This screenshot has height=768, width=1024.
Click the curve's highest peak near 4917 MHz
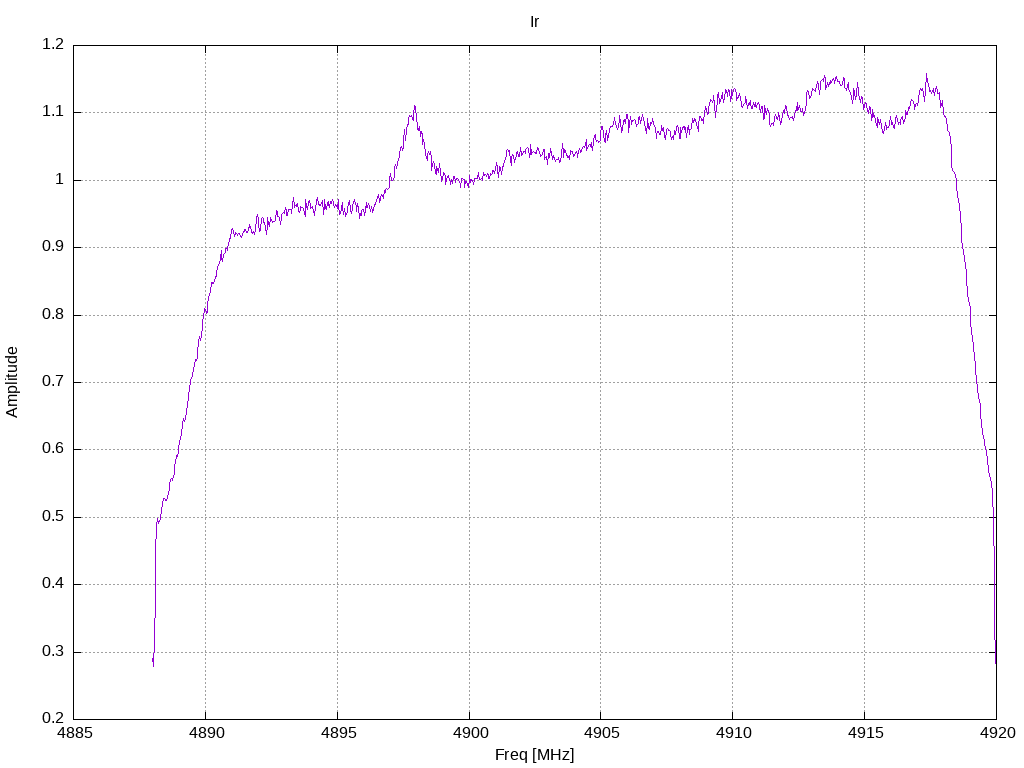pos(926,75)
